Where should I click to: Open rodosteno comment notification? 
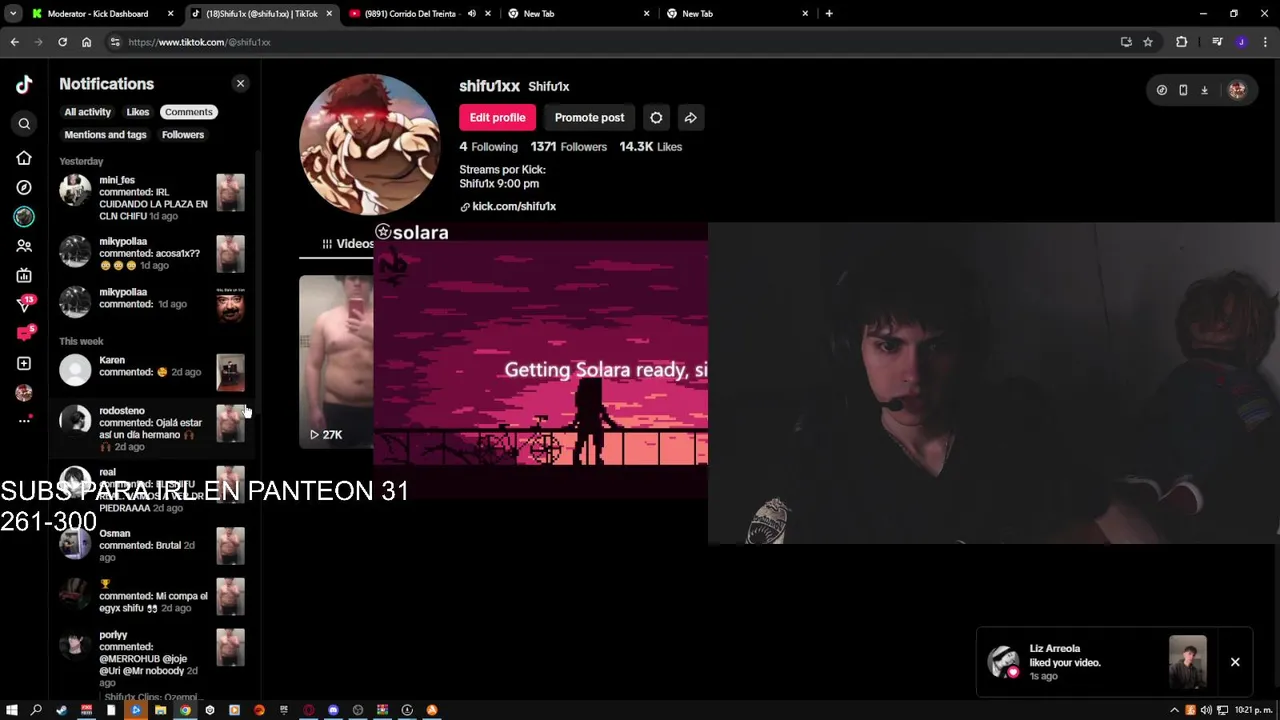tap(152, 428)
